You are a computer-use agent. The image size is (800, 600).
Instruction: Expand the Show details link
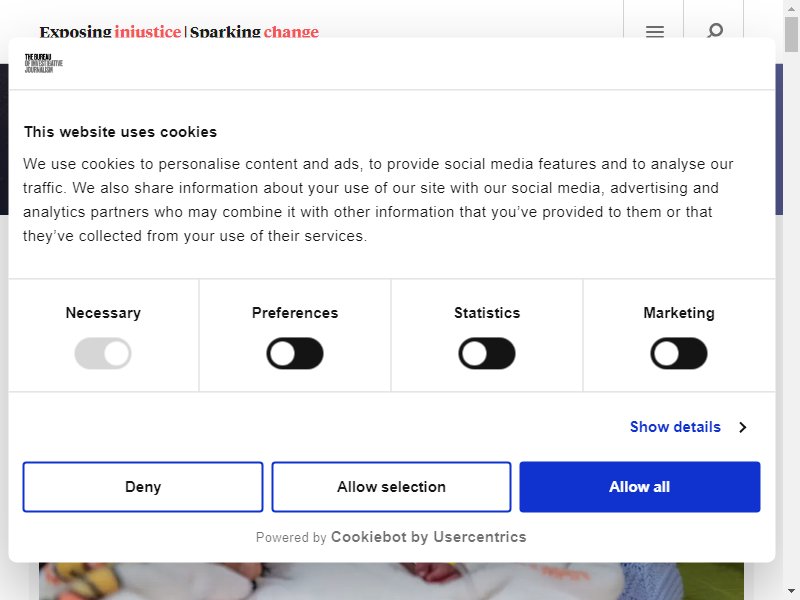[675, 427]
